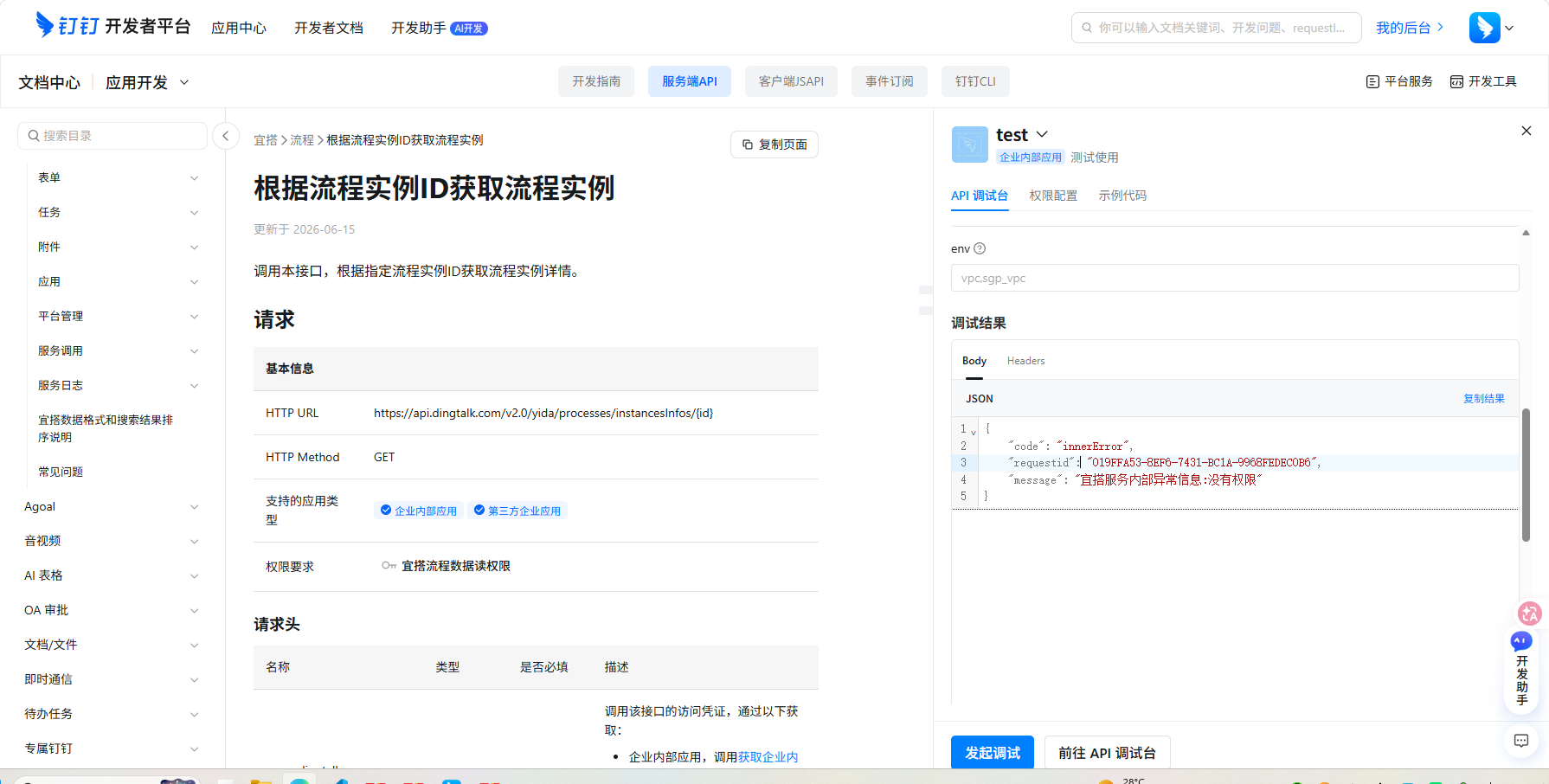1549x784 pixels.
Task: Open the developer tools icon
Action: (x=1457, y=81)
